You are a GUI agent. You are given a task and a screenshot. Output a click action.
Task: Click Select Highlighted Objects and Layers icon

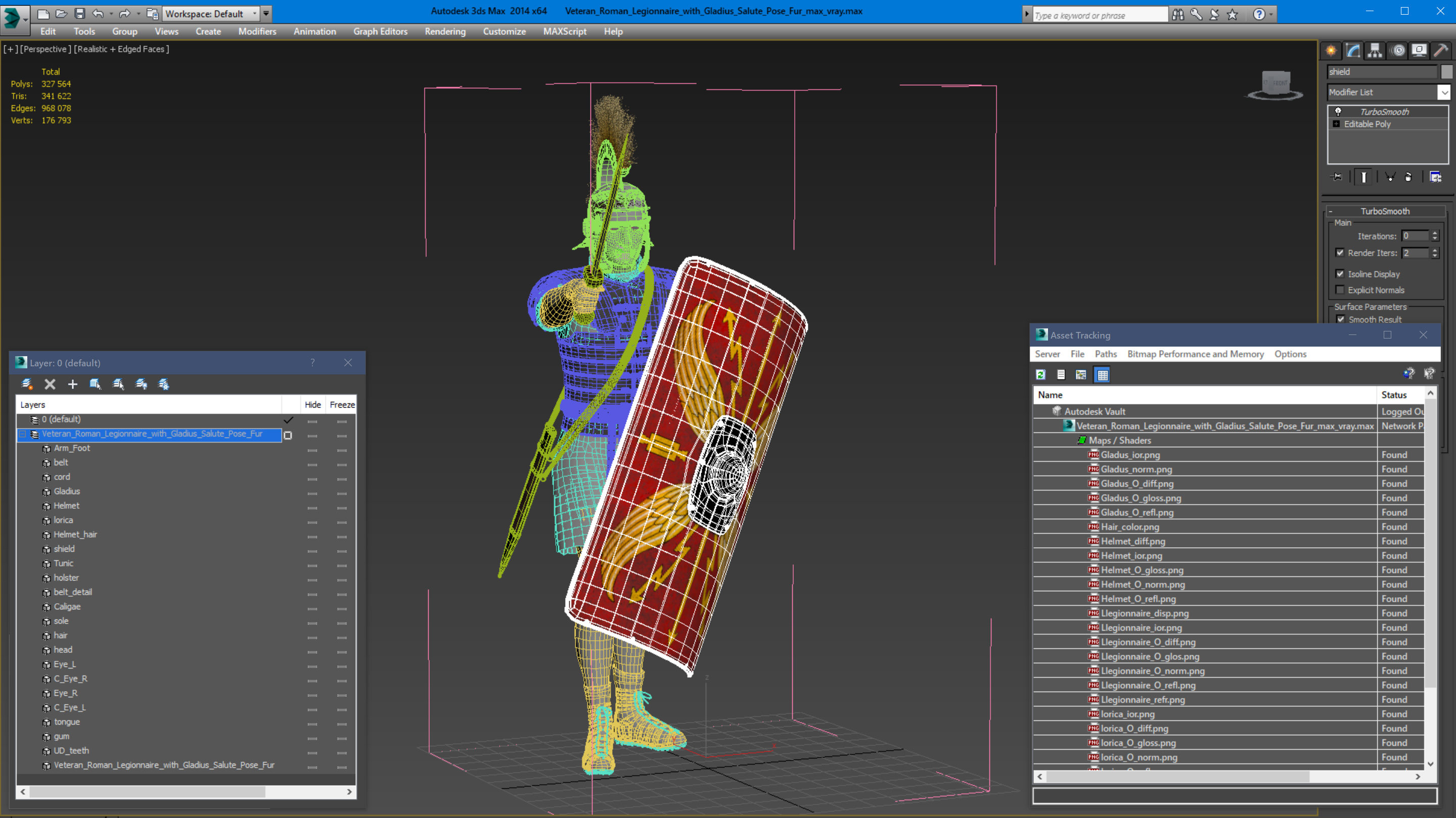click(x=95, y=384)
